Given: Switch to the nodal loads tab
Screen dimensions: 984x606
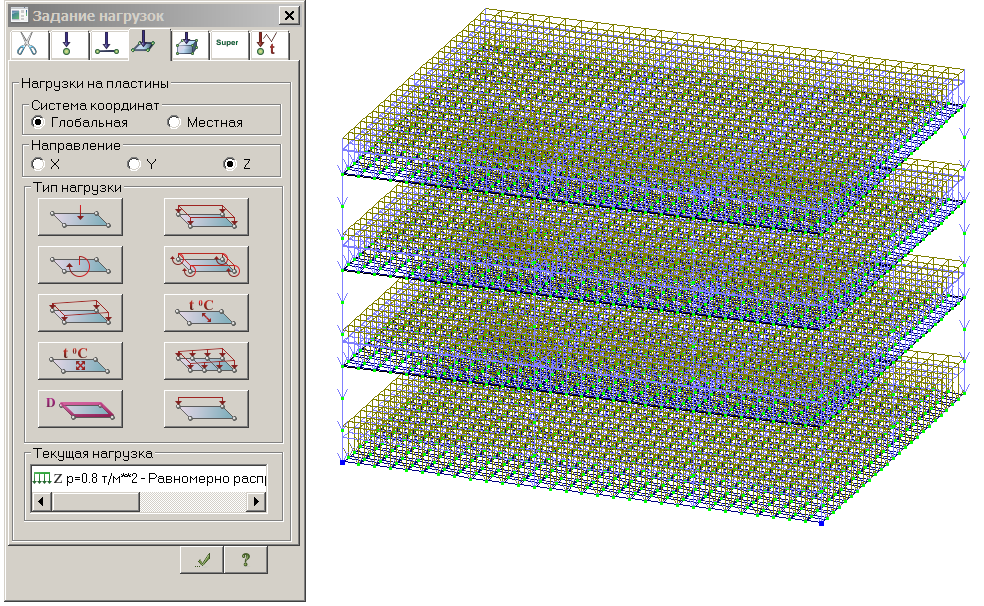Looking at the screenshot, I should 68,45.
